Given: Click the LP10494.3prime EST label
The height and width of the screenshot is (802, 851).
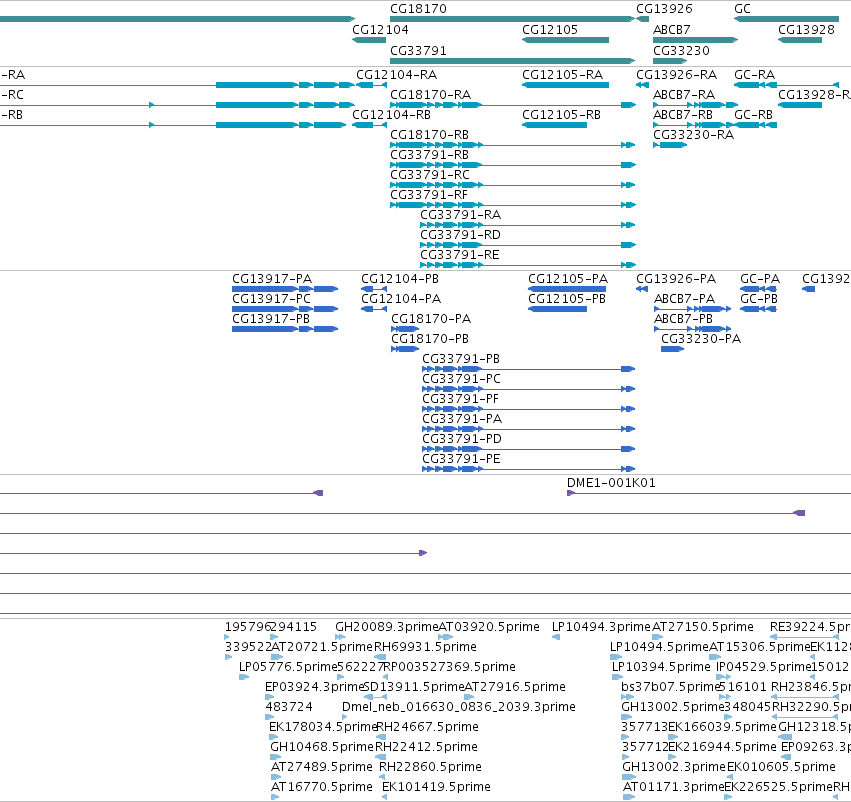Looking at the screenshot, I should tap(601, 627).
